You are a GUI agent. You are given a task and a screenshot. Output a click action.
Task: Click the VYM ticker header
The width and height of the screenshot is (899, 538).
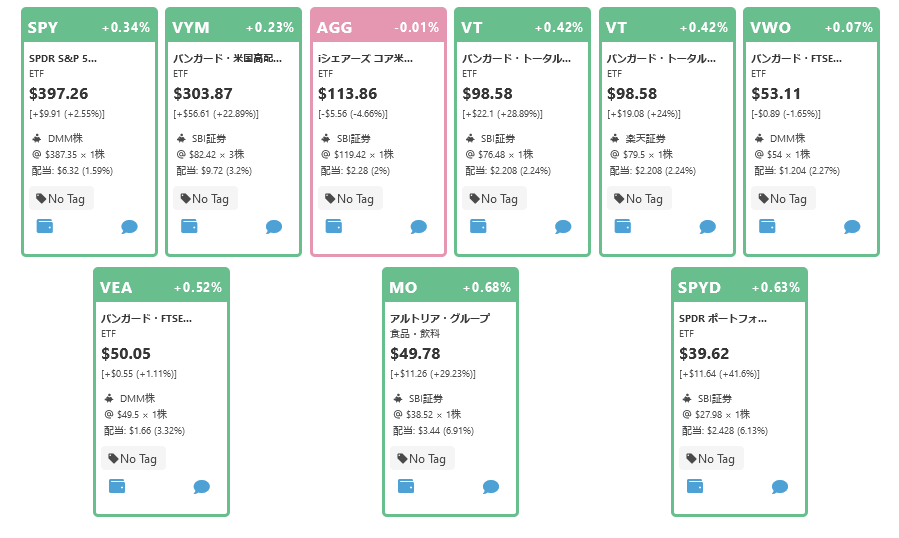(190, 28)
